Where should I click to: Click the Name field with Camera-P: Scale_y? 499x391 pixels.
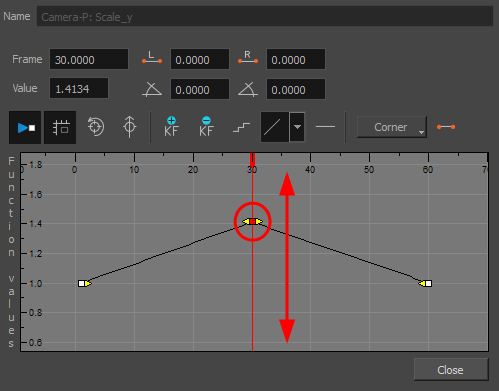[265, 16]
